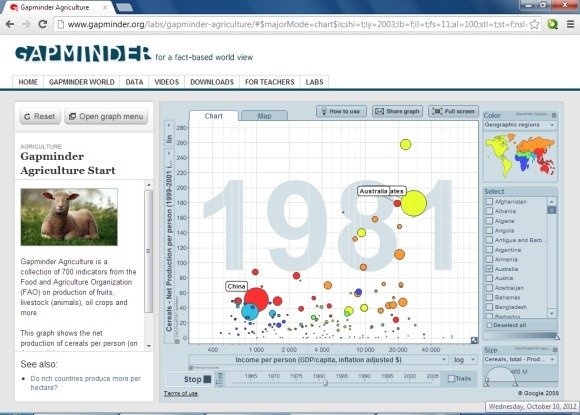Click the year timeline slider handle
This screenshot has height=415, width=580.
[325, 382]
